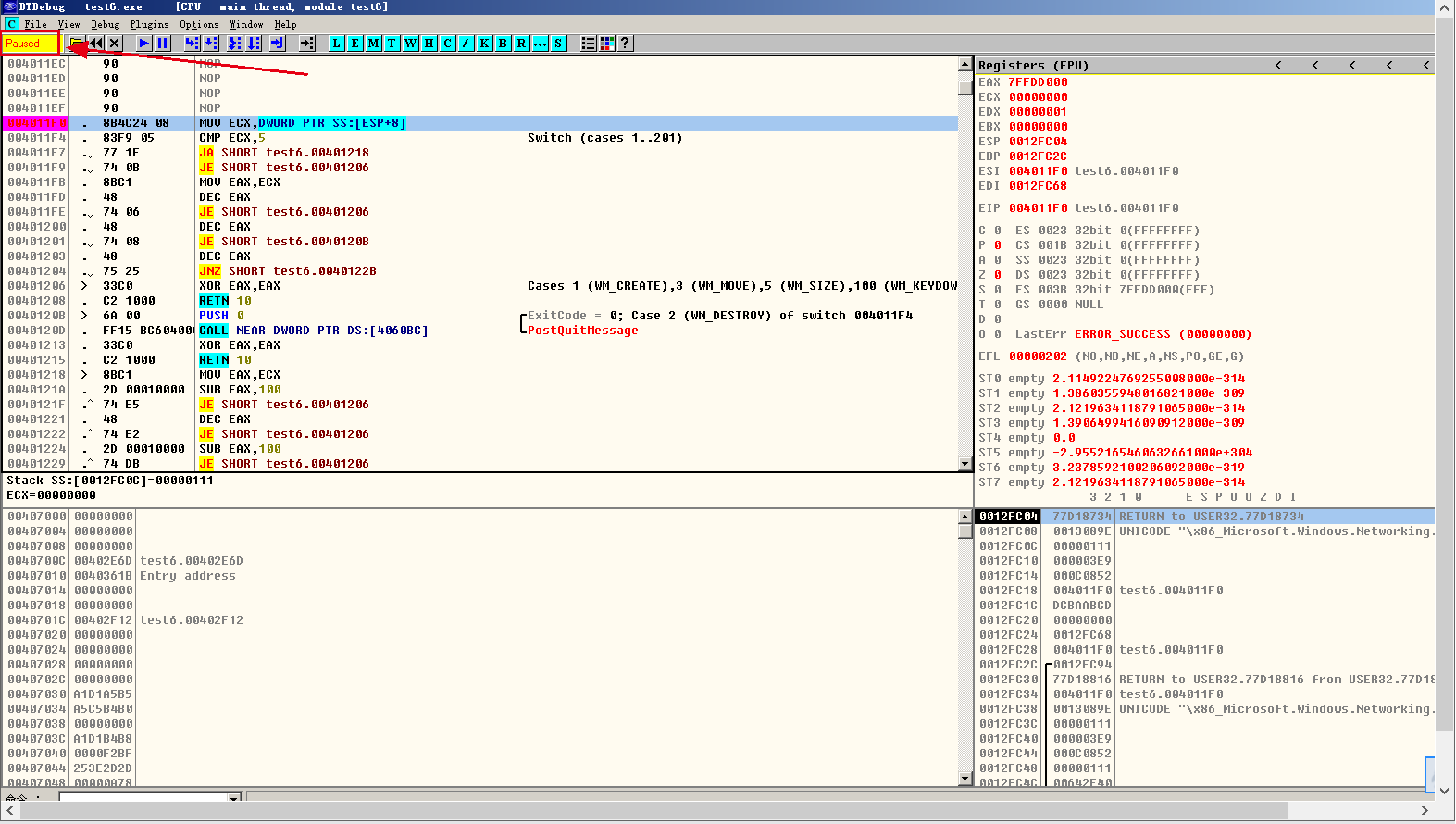Run the program with play icon

[x=143, y=44]
